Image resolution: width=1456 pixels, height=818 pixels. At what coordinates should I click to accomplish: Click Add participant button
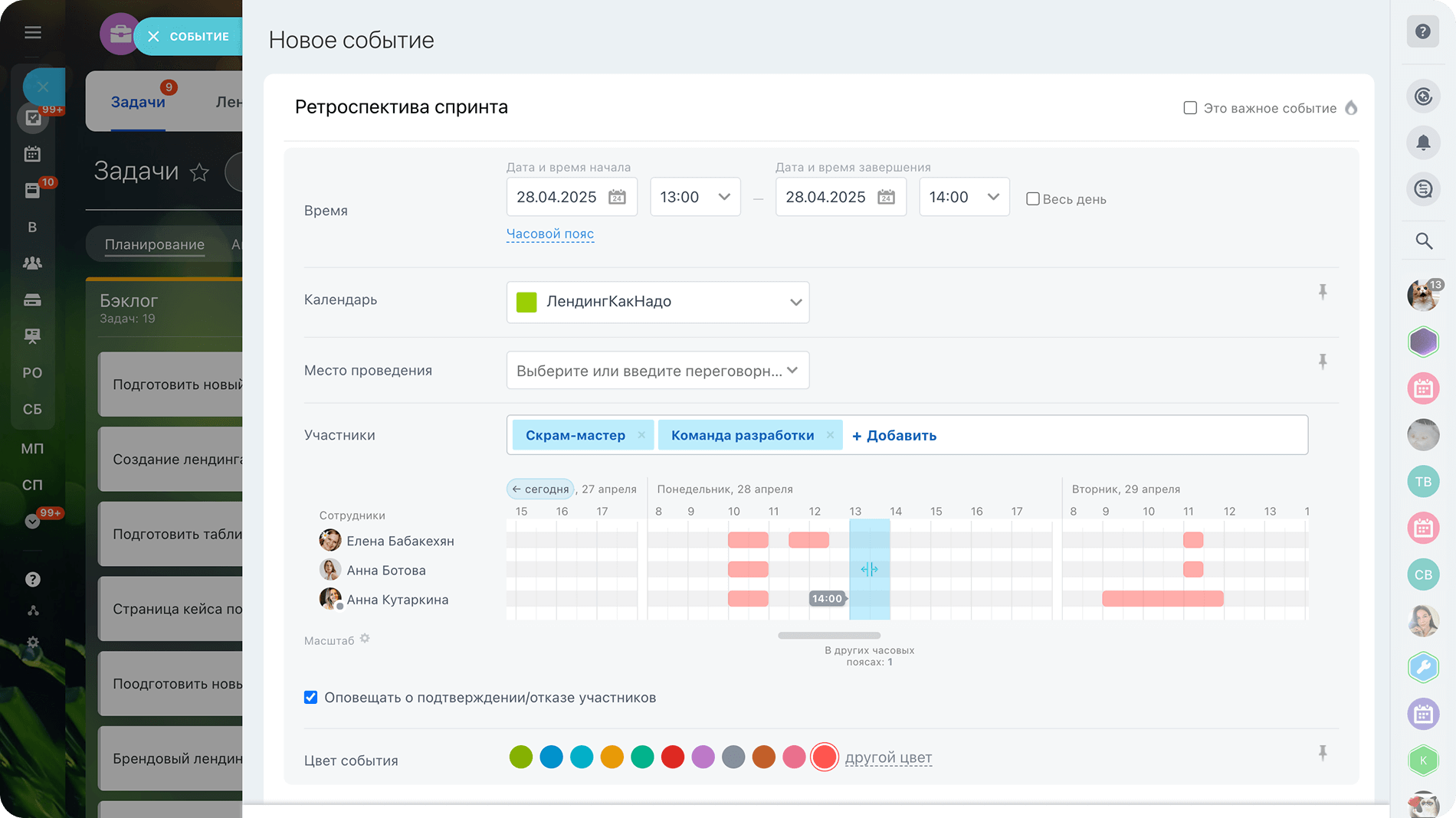coord(894,436)
